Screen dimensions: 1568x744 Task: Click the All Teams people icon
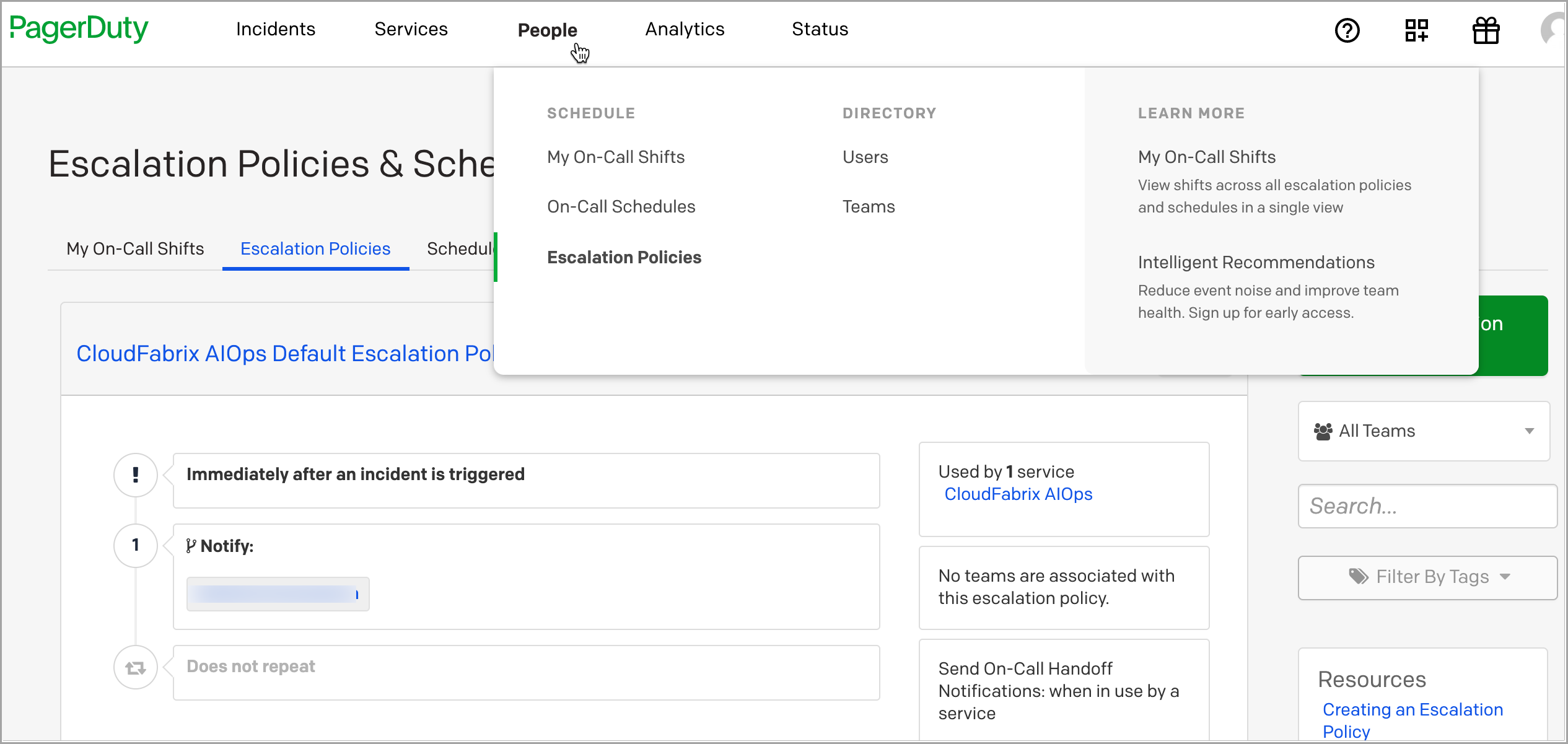tap(1323, 431)
